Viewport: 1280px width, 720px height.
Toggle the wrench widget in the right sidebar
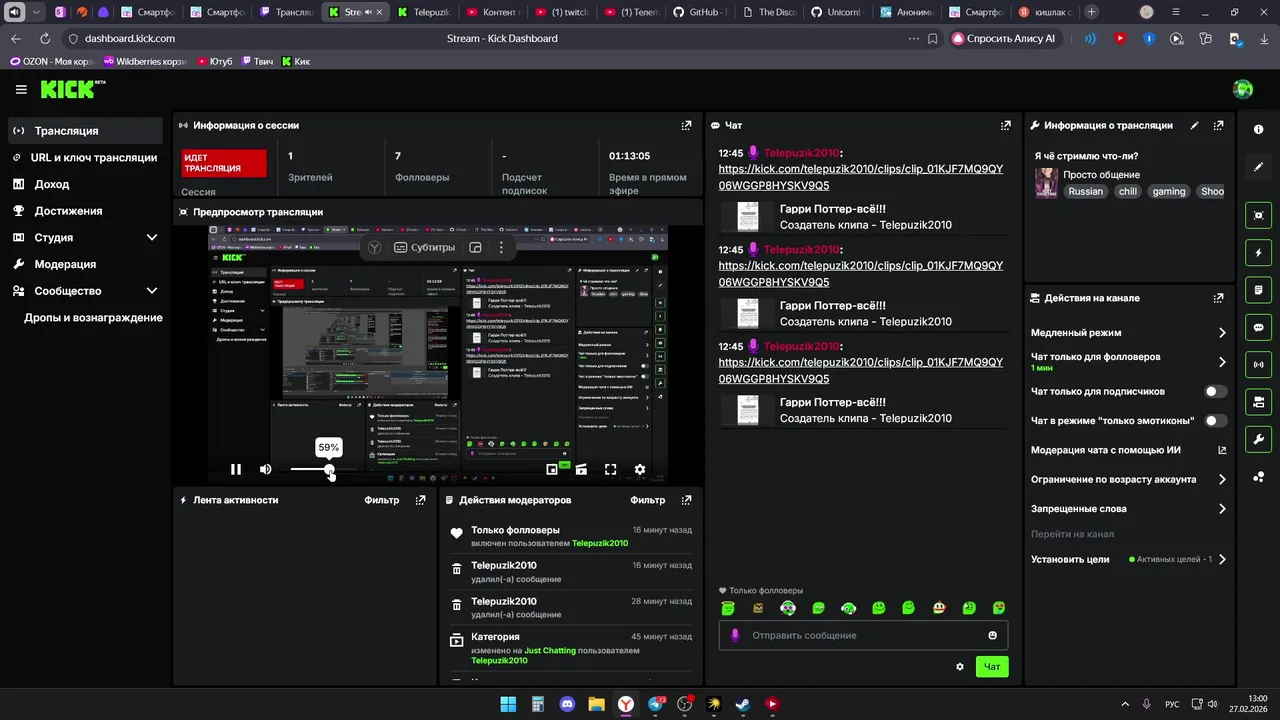[x=1259, y=439]
